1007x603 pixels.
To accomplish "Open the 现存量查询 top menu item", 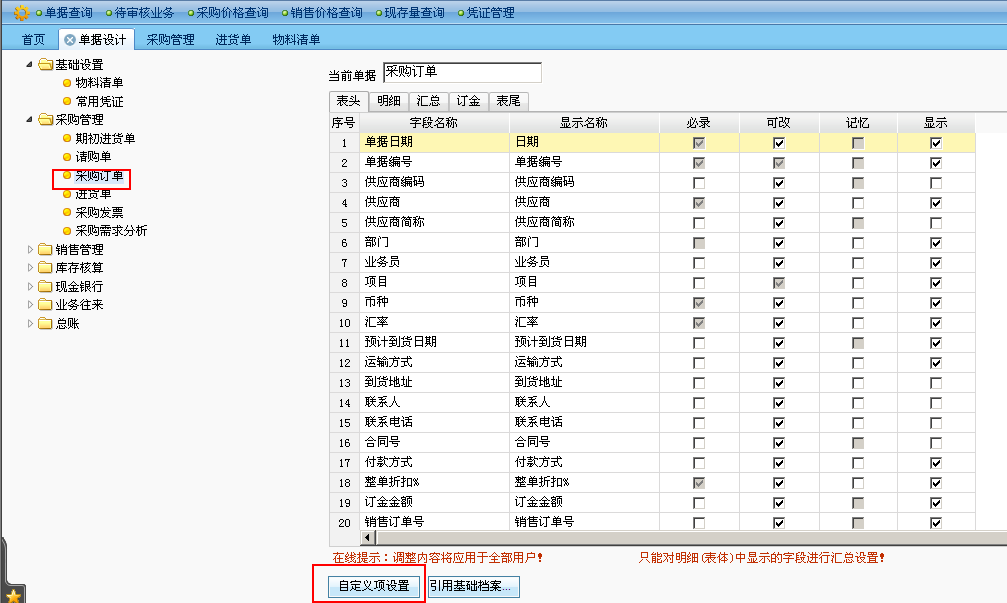I will pos(414,13).
